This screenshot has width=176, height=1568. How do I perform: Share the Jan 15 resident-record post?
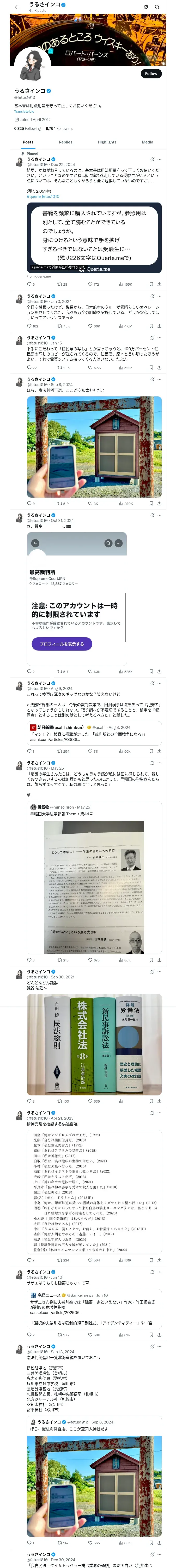click(159, 368)
